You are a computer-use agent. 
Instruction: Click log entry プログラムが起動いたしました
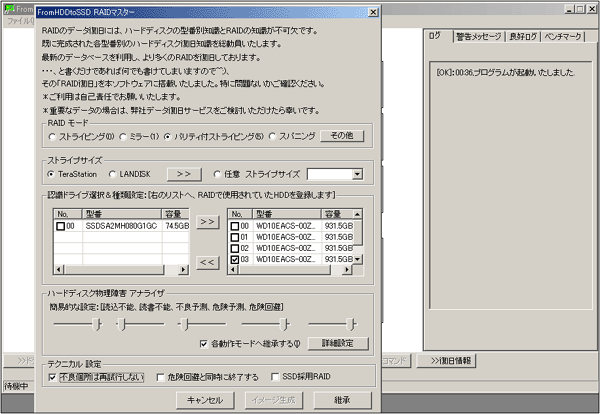point(505,72)
